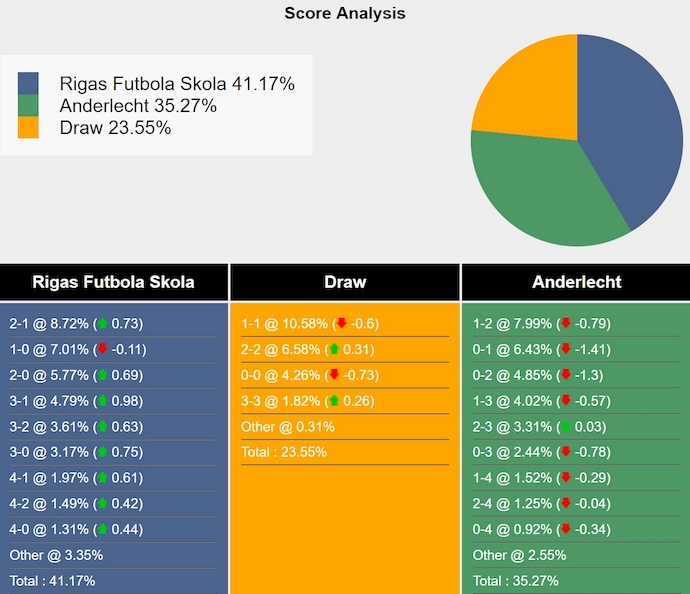This screenshot has width=690, height=594.
Task: Click the Score Analysis title
Action: point(345,13)
